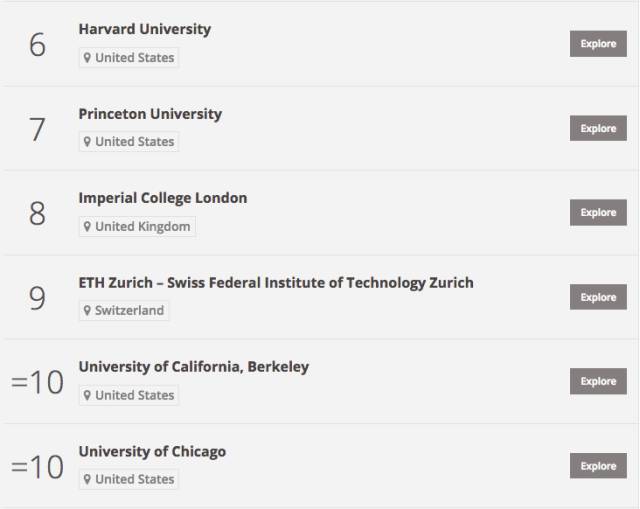The height and width of the screenshot is (509, 640).
Task: Explore Imperial College London
Action: [x=598, y=212]
